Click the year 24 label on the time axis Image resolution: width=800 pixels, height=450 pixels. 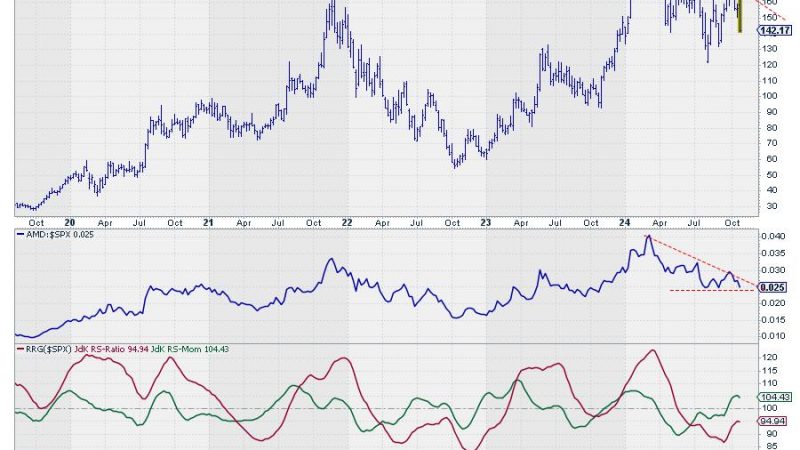pos(624,223)
